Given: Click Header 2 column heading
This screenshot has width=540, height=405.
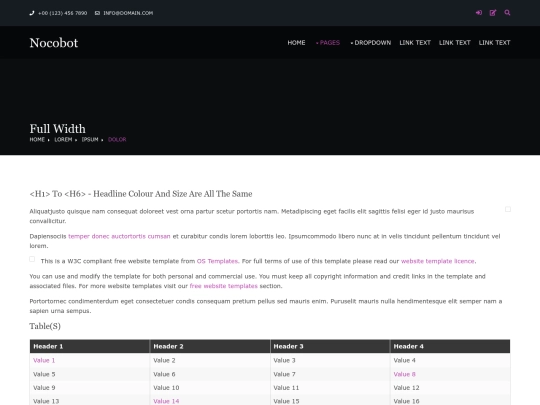Looking at the screenshot, I should tap(210, 346).
